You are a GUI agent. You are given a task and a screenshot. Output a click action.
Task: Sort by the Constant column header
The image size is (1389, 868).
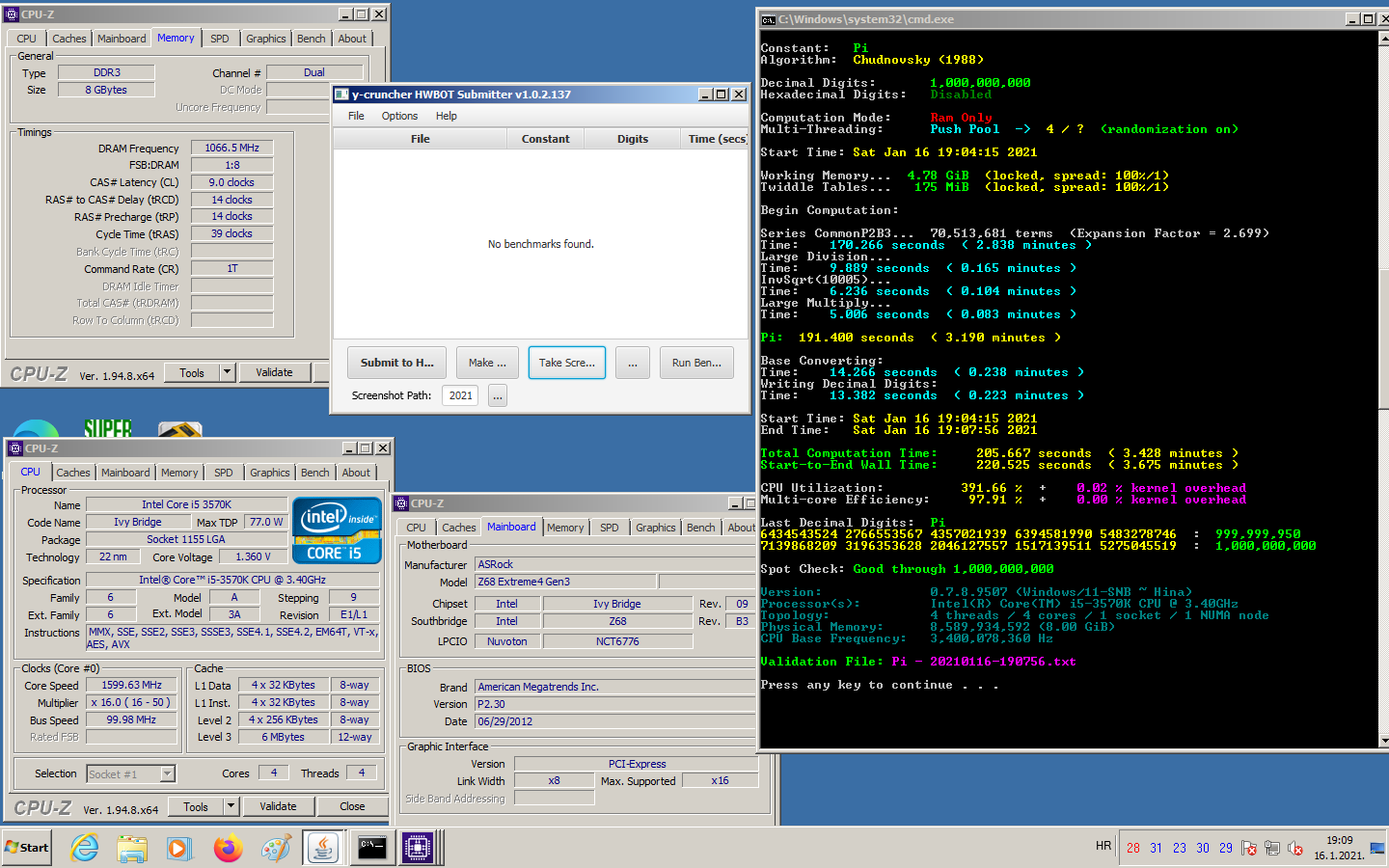coord(546,139)
